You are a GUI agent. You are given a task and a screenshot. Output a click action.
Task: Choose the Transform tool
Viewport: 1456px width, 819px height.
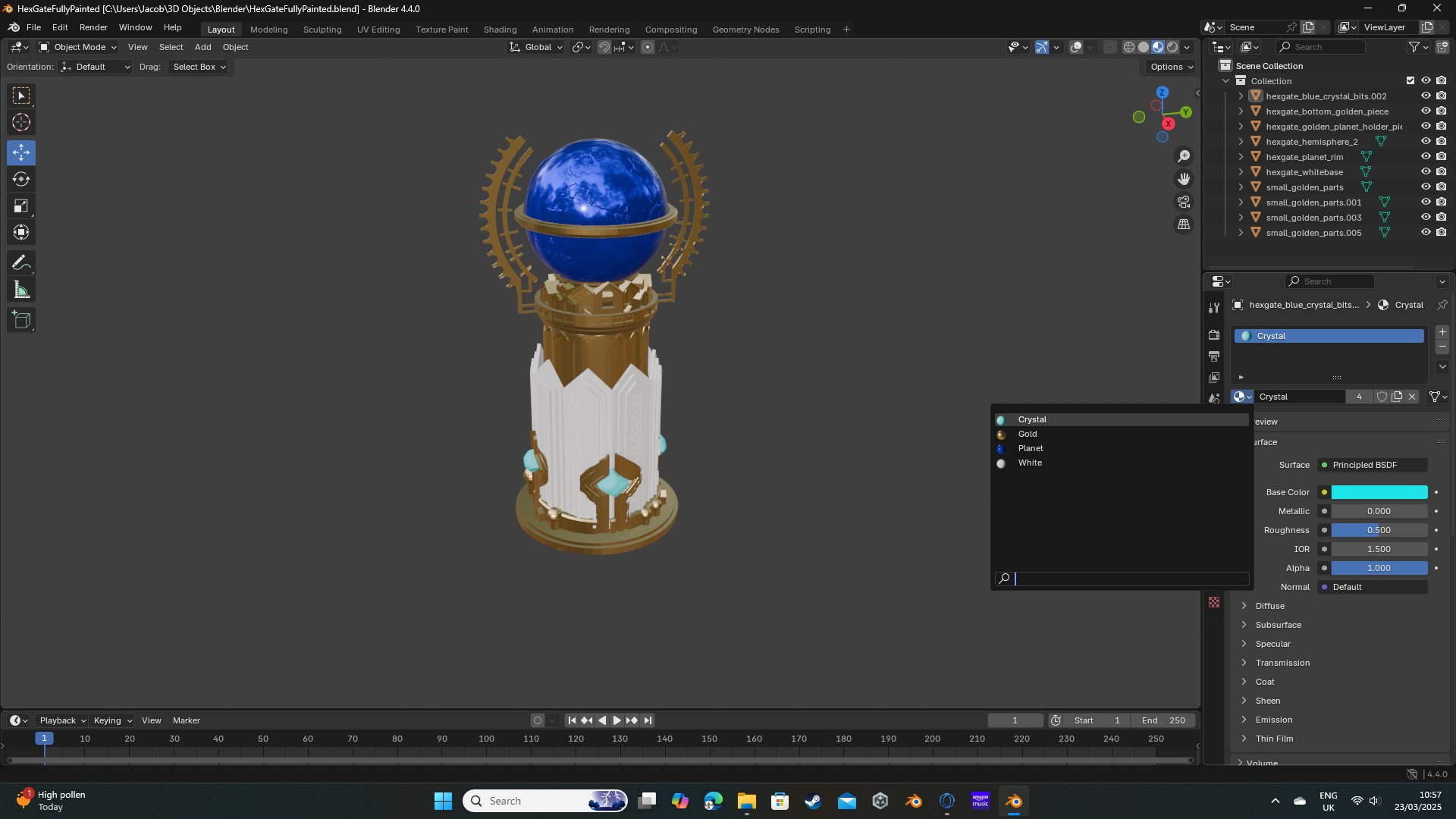(x=21, y=232)
